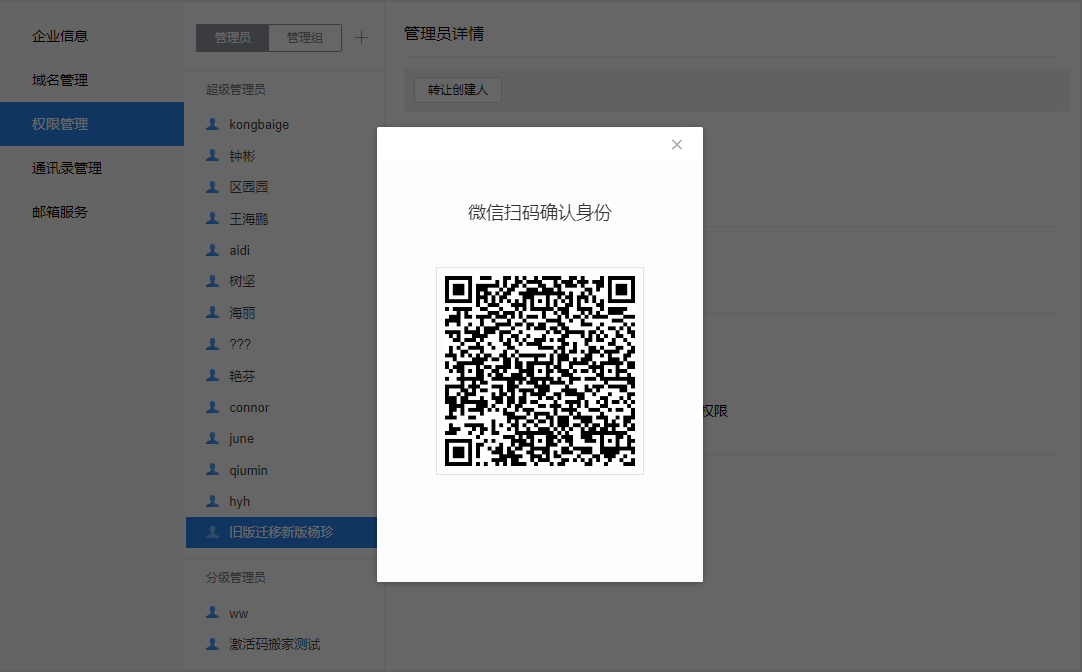Navigate to 邮箱服务

(x=60, y=212)
